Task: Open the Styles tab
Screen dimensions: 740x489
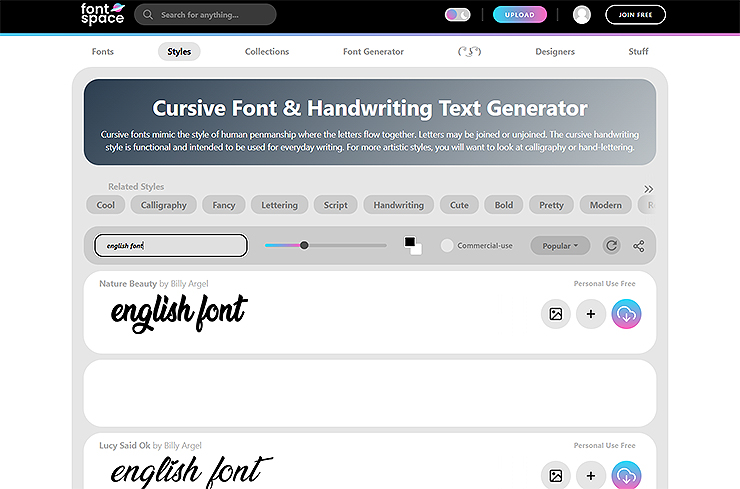Action: [x=179, y=51]
